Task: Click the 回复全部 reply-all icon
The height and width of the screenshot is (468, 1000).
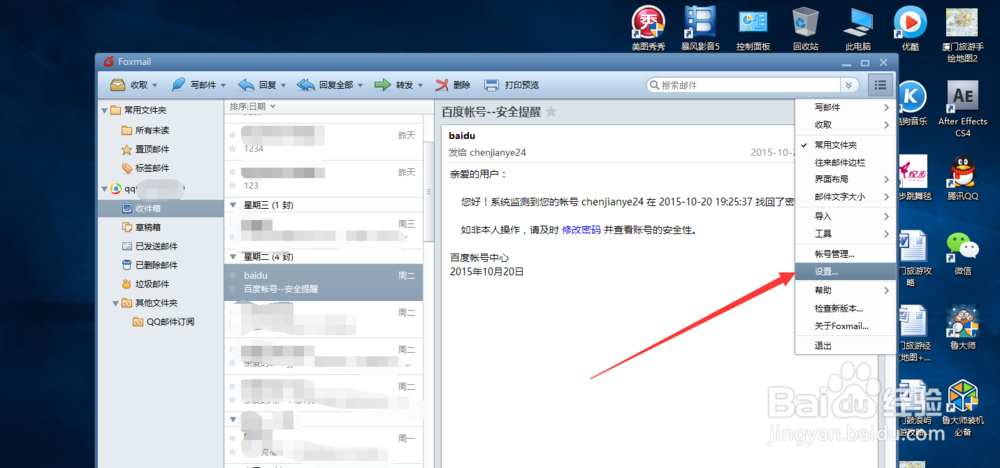Action: (306, 85)
